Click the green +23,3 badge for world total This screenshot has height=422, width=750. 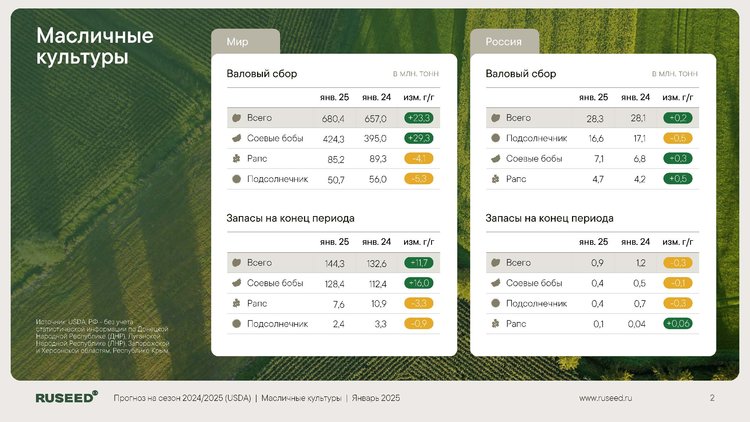(419, 118)
